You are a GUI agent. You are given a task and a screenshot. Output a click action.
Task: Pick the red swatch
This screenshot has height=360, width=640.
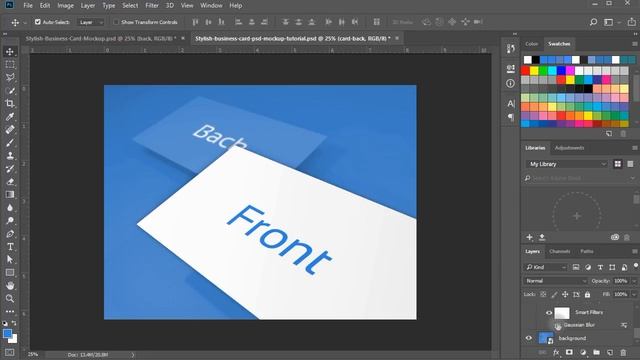coord(525,71)
